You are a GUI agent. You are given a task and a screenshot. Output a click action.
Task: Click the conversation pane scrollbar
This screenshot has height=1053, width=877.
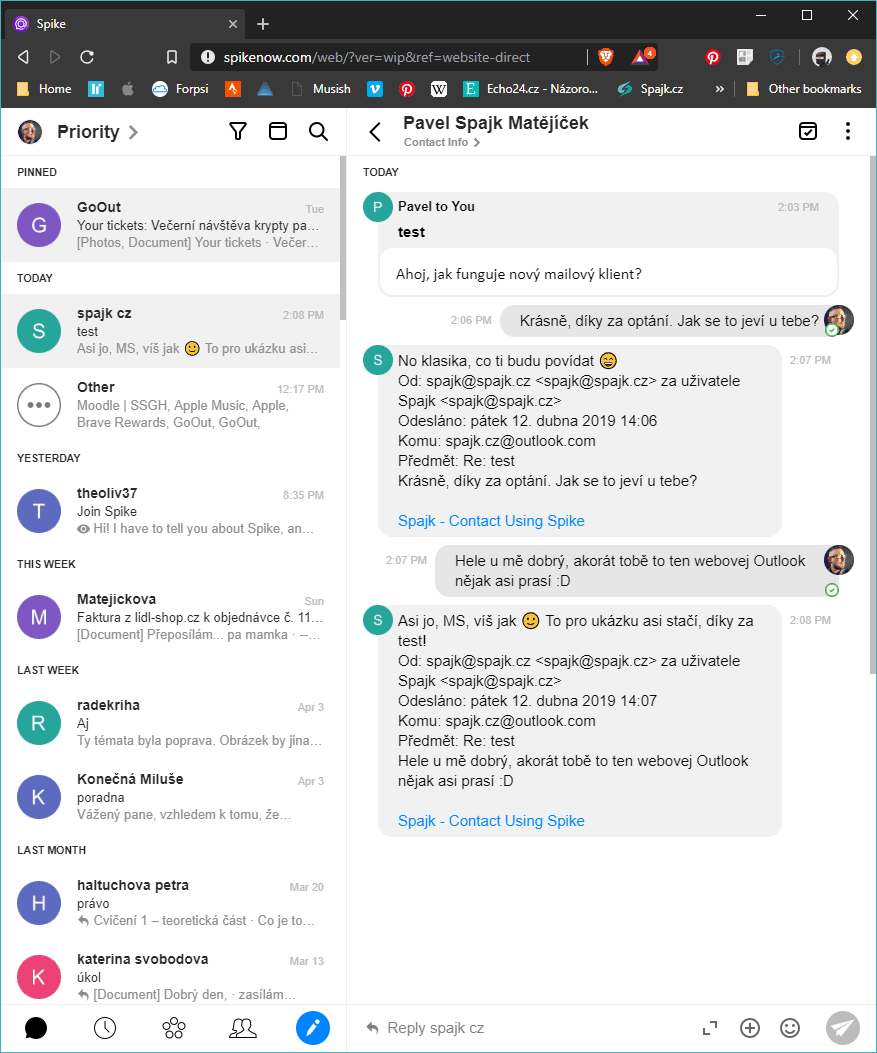pyautogui.click(x=872, y=415)
